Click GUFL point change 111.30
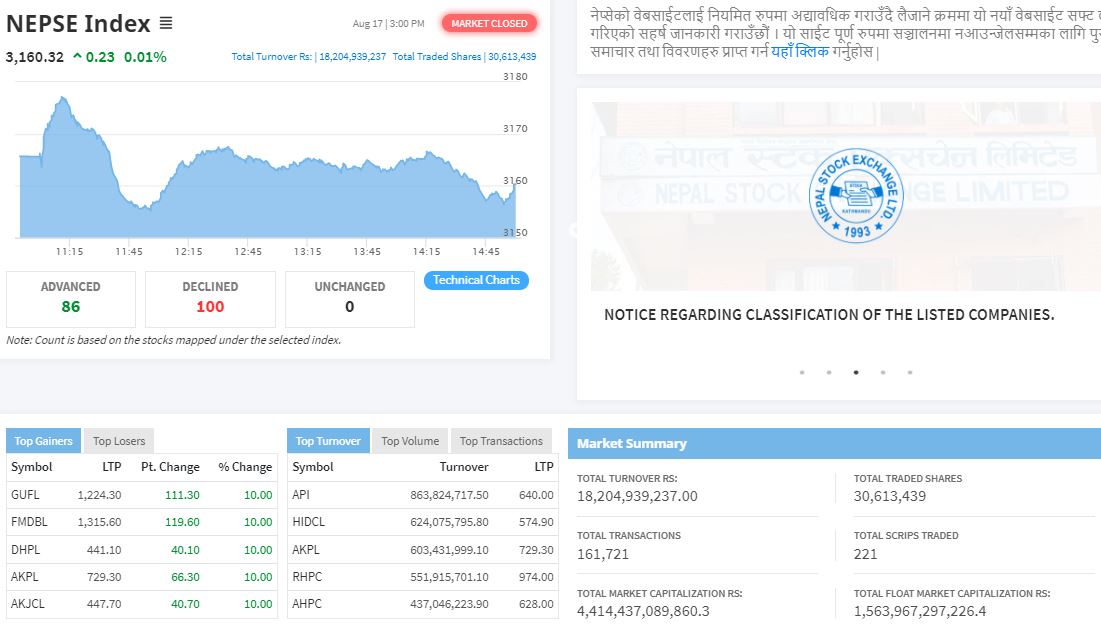1101x626 pixels. point(183,495)
